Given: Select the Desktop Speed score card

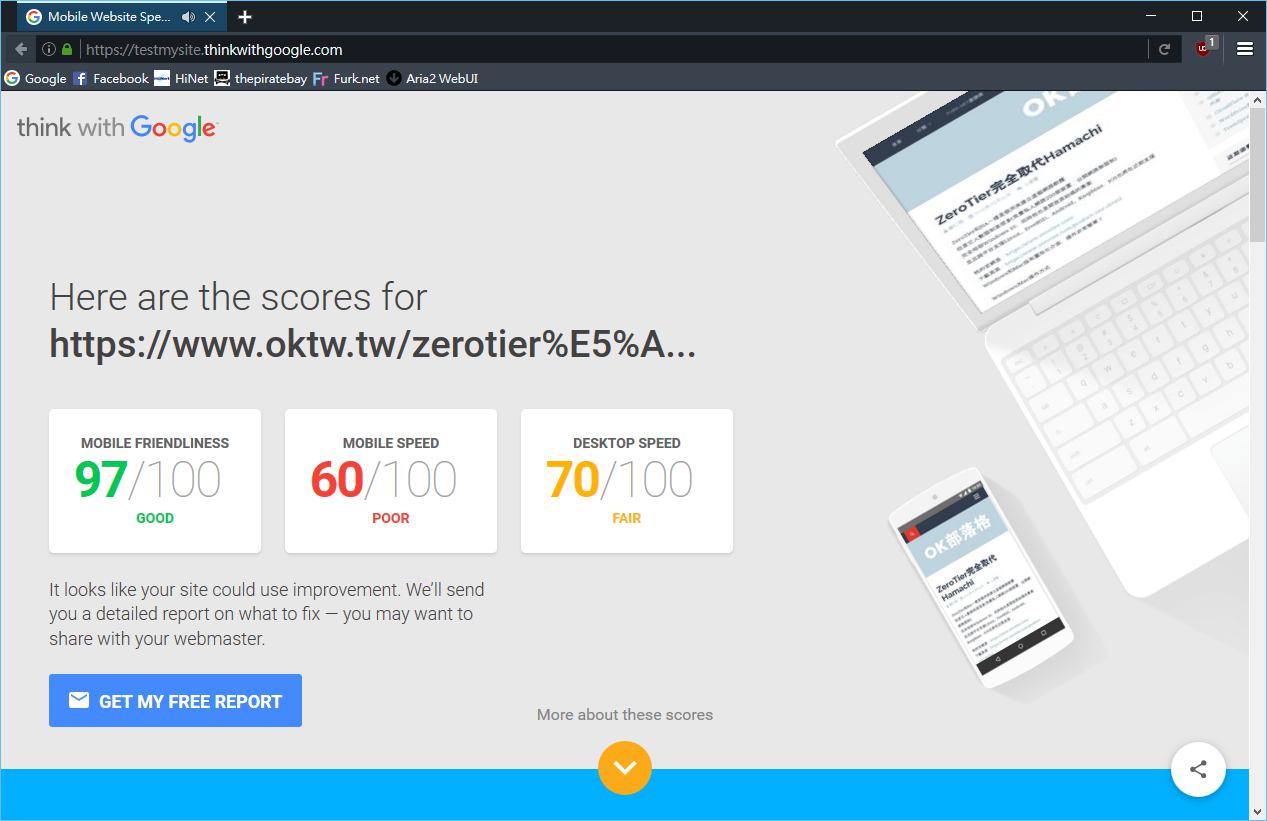Looking at the screenshot, I should click(x=627, y=481).
